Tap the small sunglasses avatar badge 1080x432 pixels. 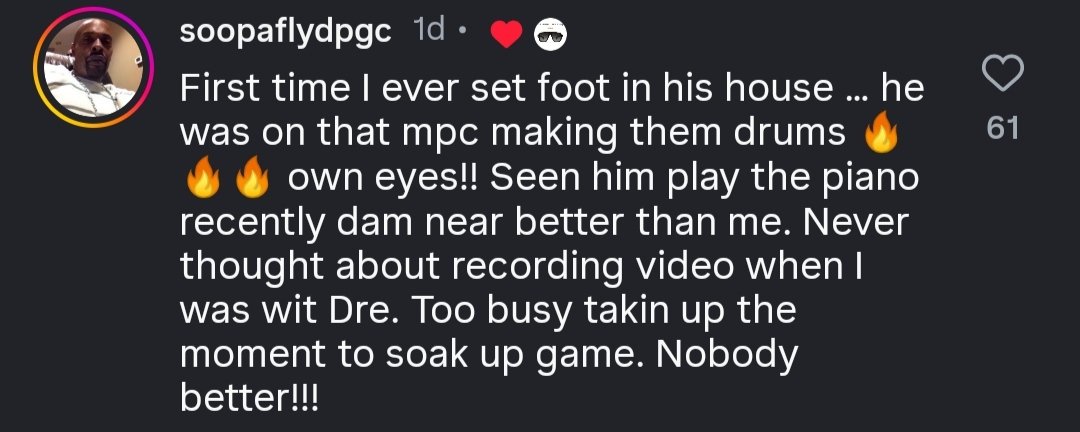tap(551, 37)
